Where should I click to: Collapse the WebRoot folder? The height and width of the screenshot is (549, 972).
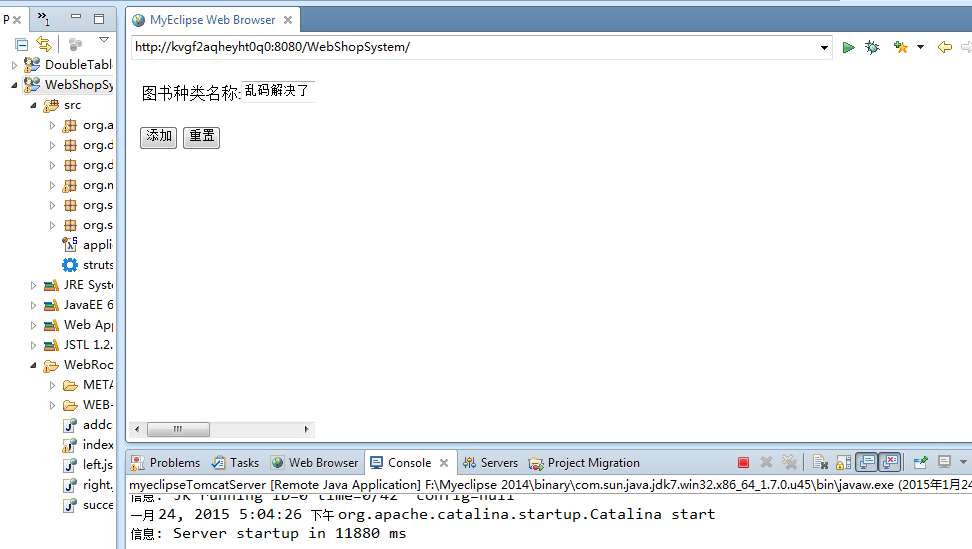(x=33, y=366)
